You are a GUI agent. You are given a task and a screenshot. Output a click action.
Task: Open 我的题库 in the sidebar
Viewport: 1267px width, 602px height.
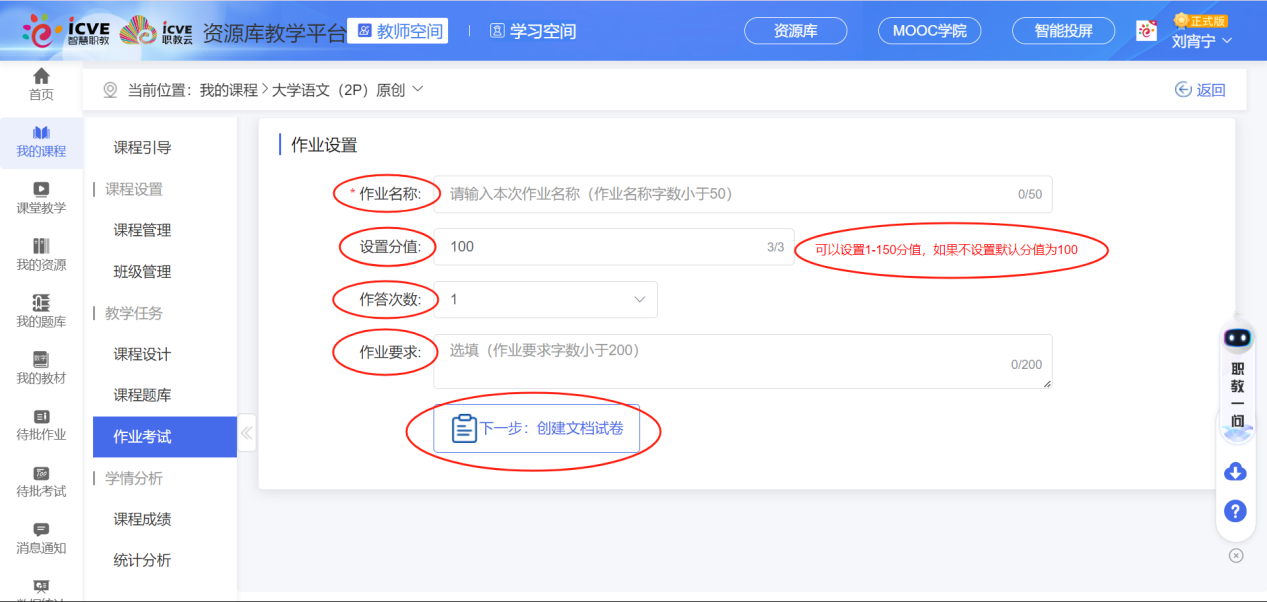click(x=40, y=313)
